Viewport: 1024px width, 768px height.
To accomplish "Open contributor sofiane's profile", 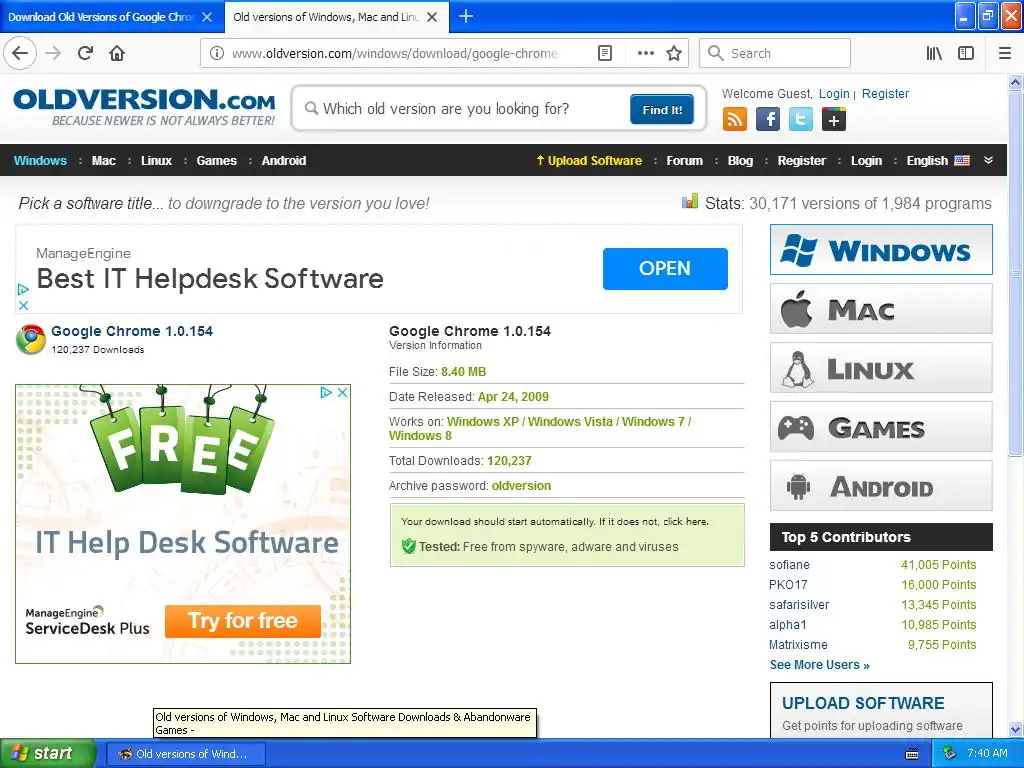I will [x=789, y=564].
